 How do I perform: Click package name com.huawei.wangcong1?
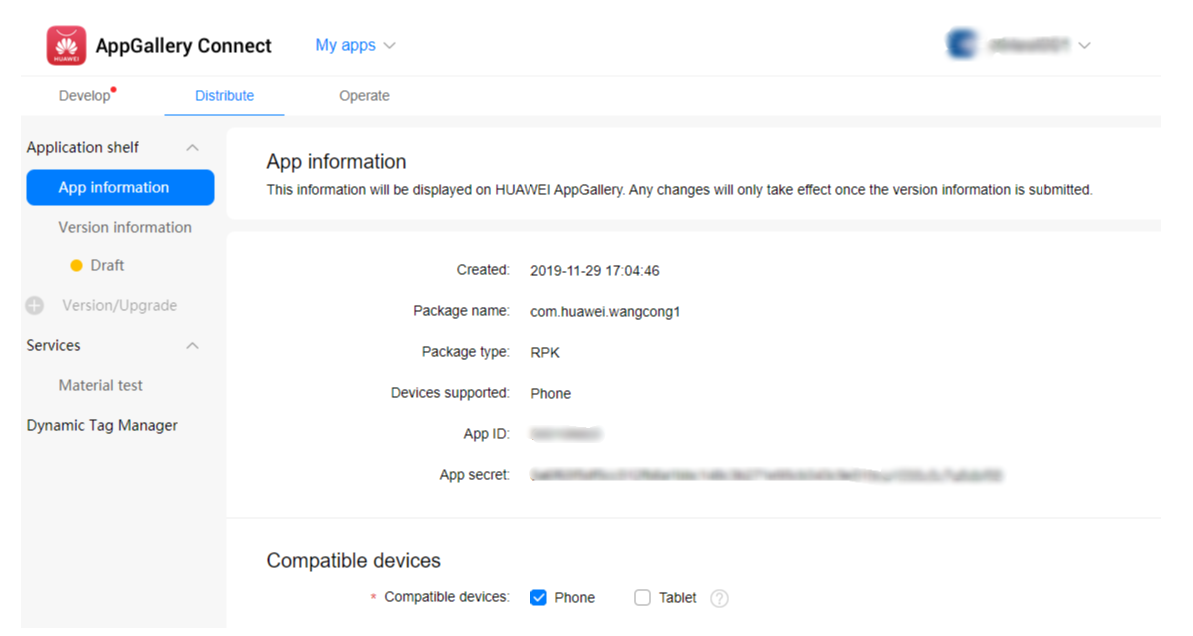click(x=605, y=312)
